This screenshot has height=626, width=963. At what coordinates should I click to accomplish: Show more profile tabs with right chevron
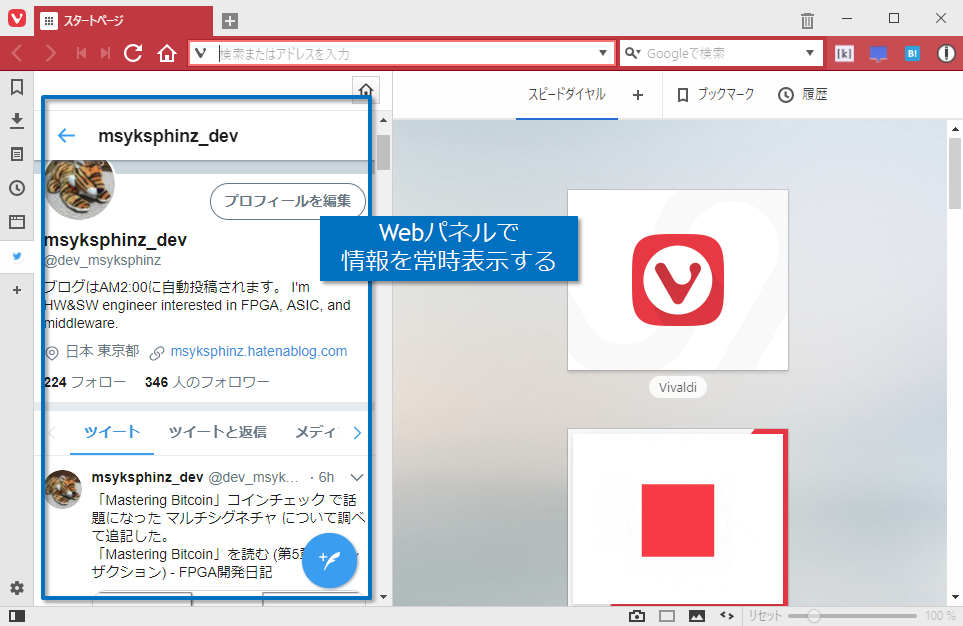click(x=357, y=433)
